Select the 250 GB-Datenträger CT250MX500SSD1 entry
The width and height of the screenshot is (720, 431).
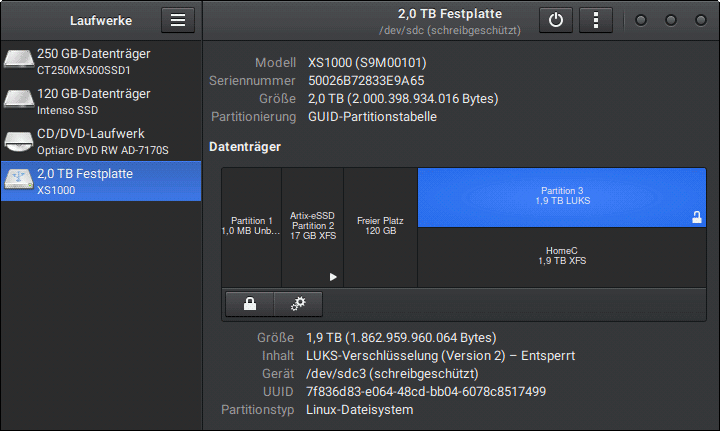click(x=101, y=61)
